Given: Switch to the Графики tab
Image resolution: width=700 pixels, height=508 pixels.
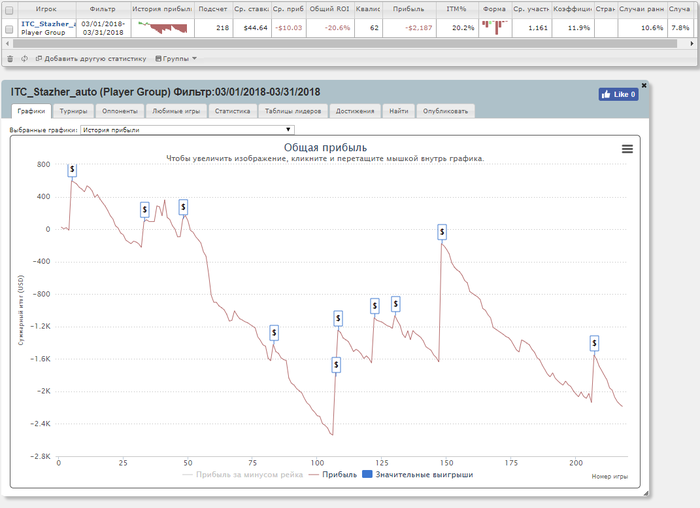Looking at the screenshot, I should coord(31,111).
